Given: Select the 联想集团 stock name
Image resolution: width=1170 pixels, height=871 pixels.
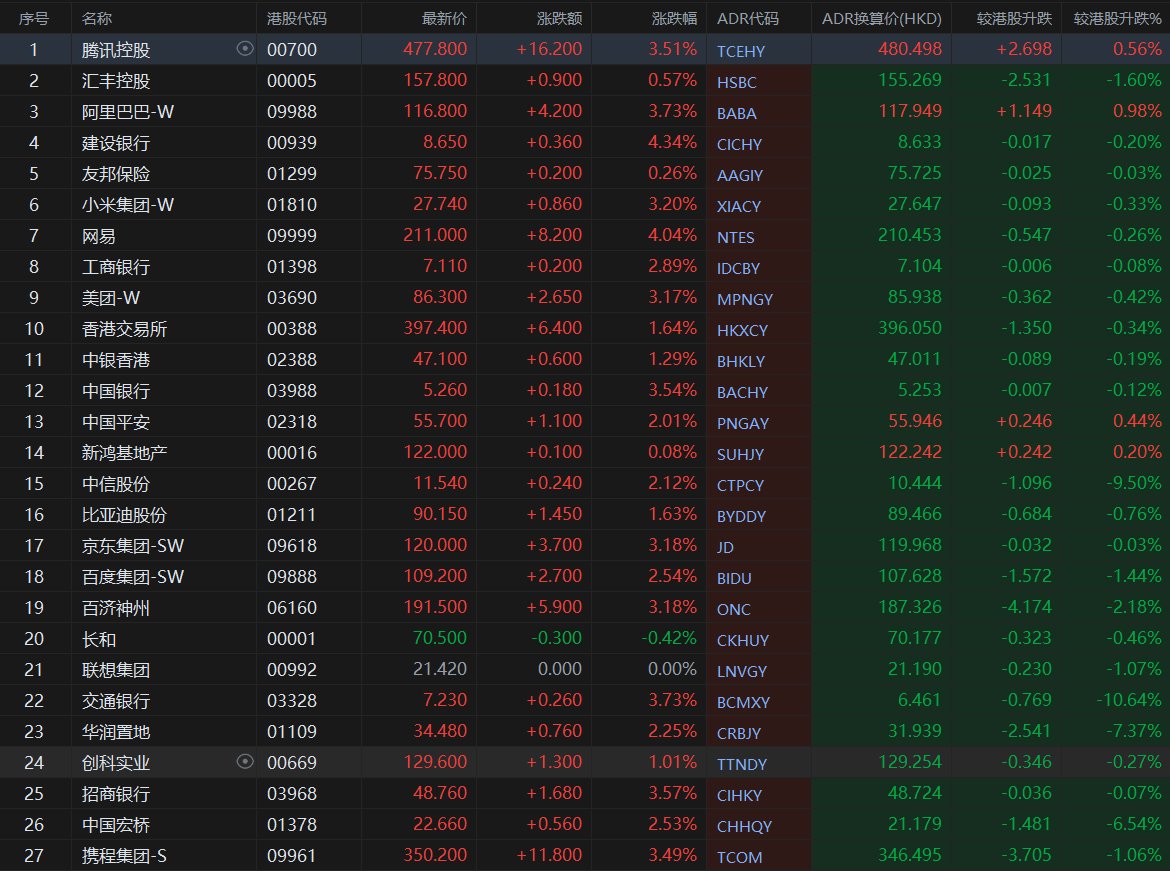Looking at the screenshot, I should click(x=116, y=669).
